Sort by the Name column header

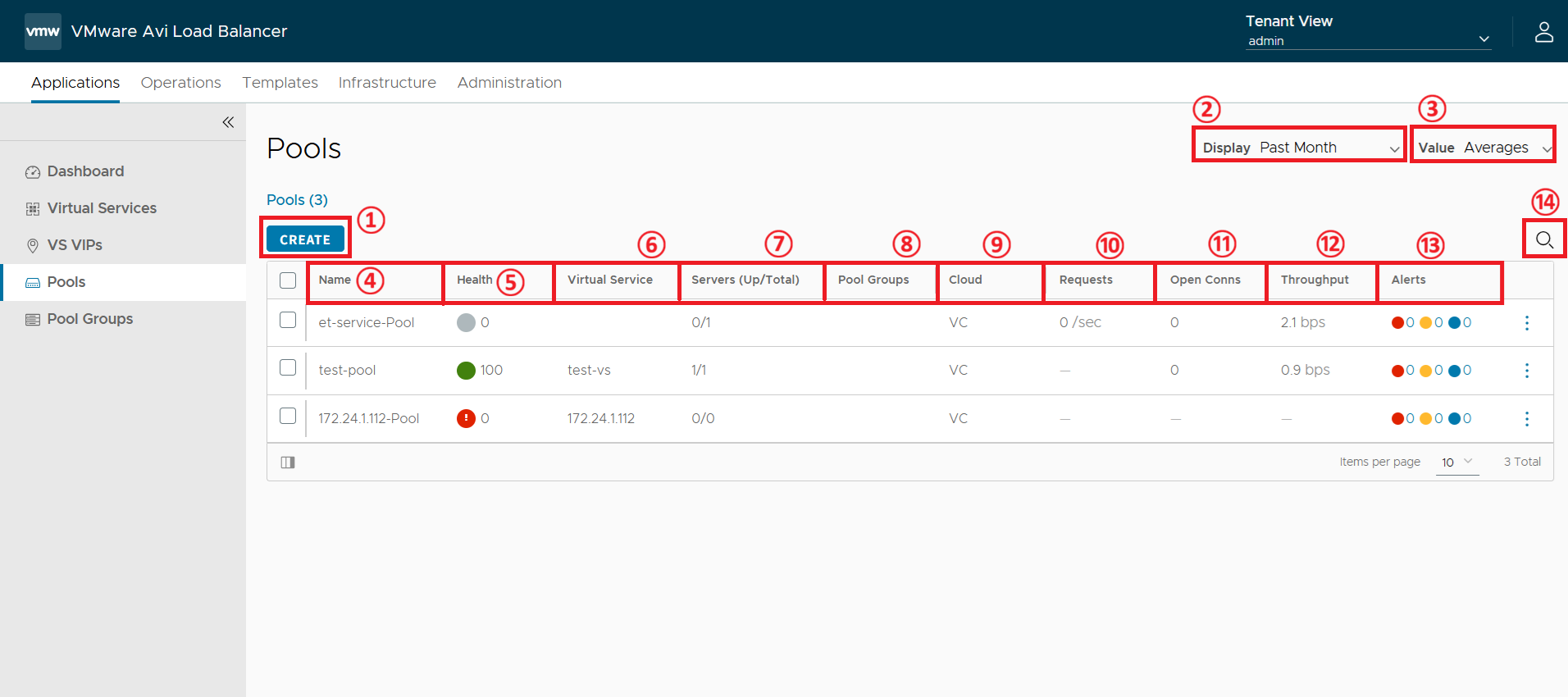335,280
